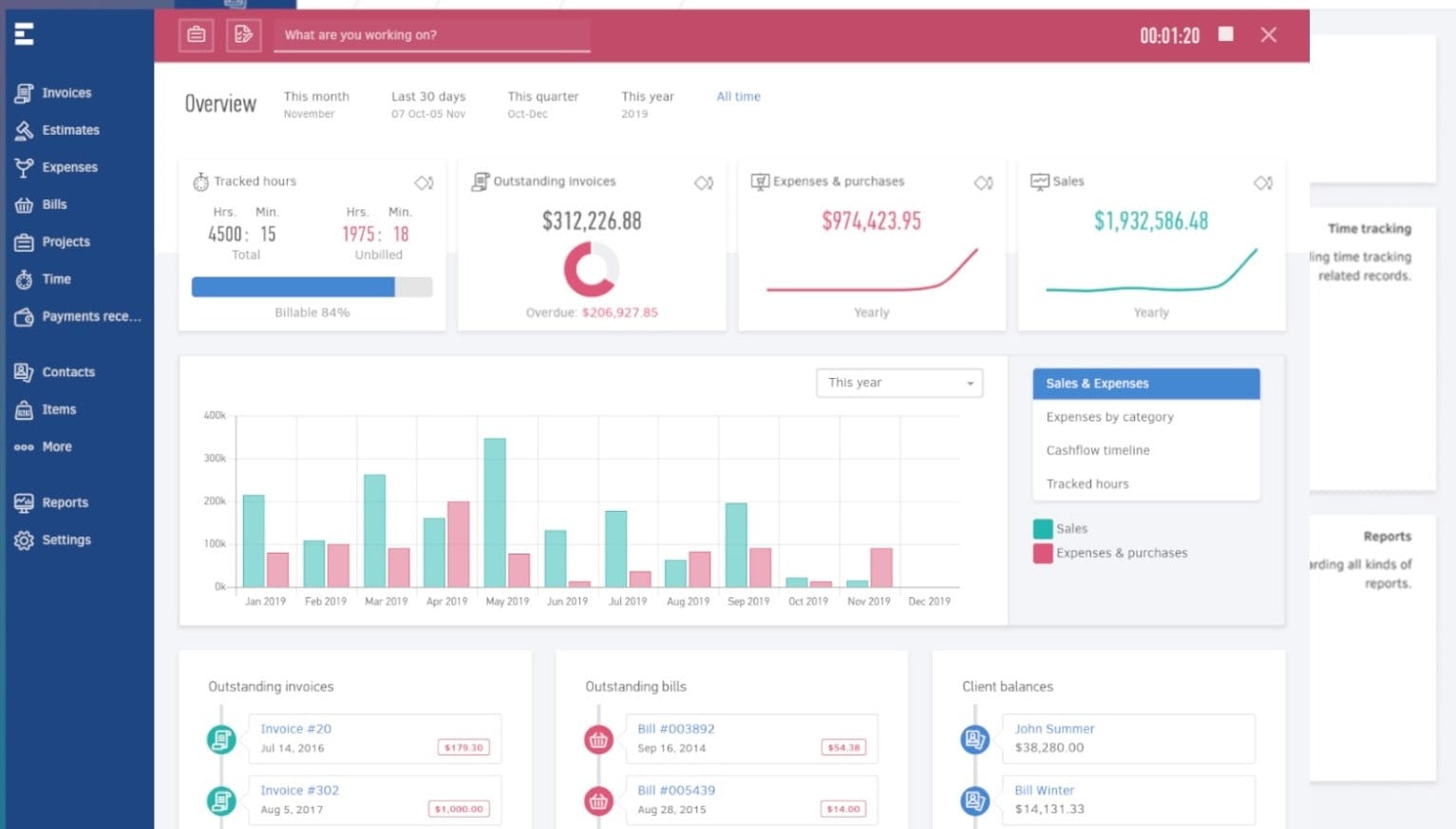Click the Invoice #20 green icon
Image resolution: width=1456 pixels, height=829 pixels.
tap(221, 739)
